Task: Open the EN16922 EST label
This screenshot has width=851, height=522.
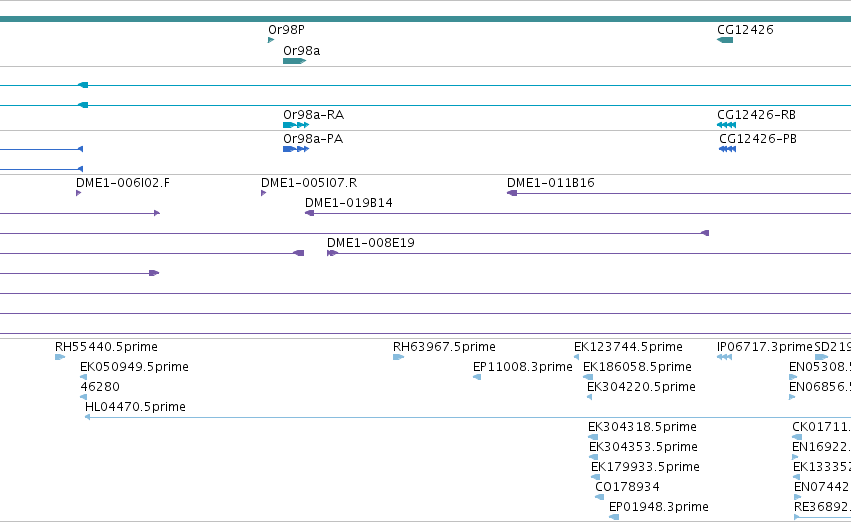Action: [x=821, y=447]
